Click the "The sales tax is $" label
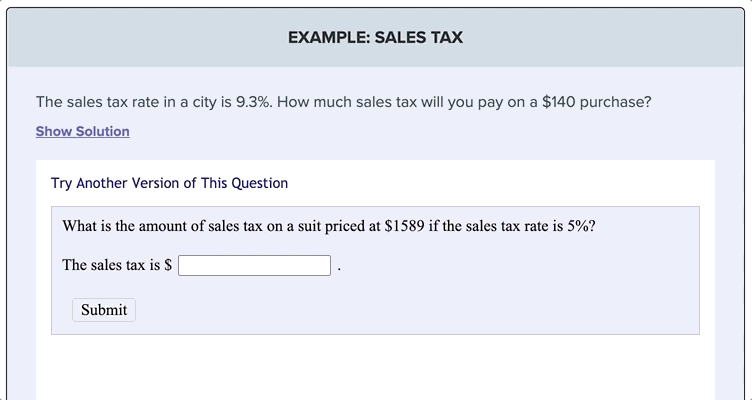Image resolution: width=752 pixels, height=400 pixels. coord(117,265)
